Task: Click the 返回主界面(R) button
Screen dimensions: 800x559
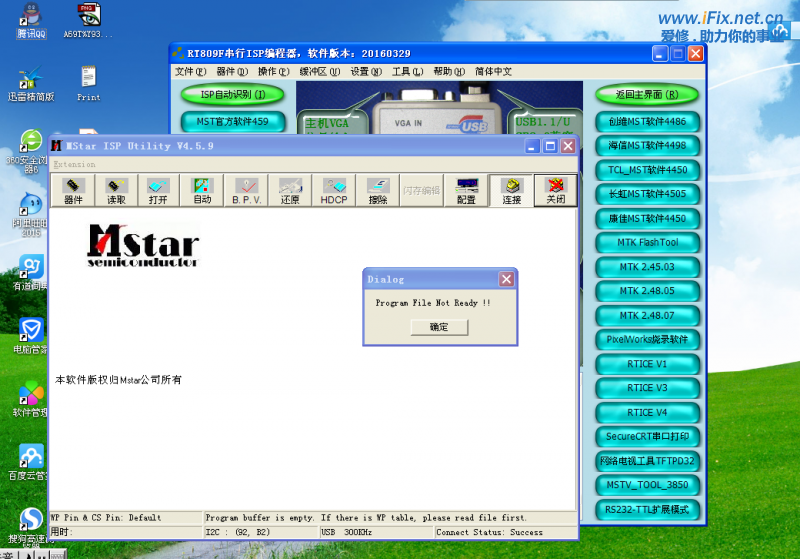Action: tap(646, 95)
